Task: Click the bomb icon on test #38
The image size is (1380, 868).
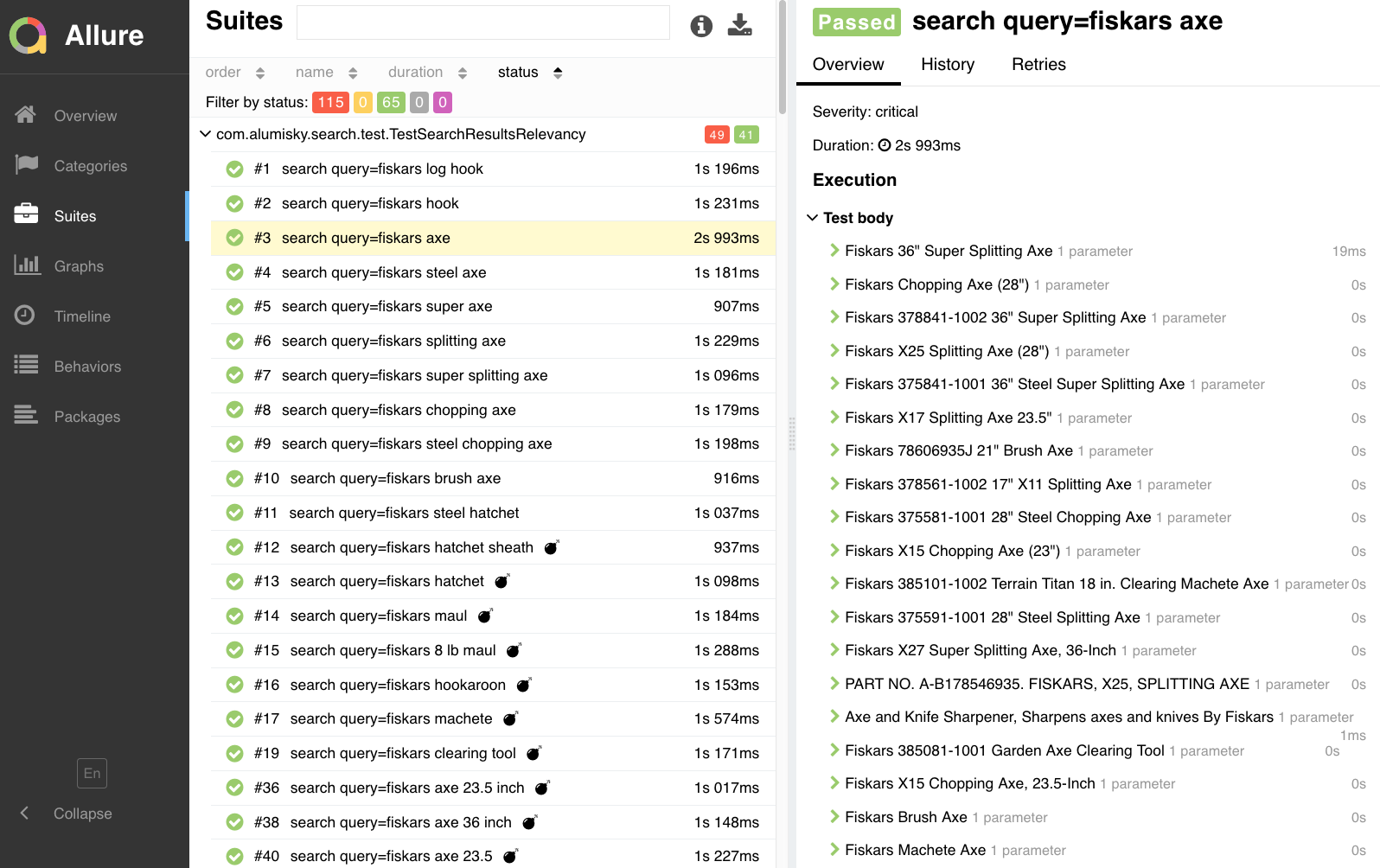Action: tap(530, 822)
